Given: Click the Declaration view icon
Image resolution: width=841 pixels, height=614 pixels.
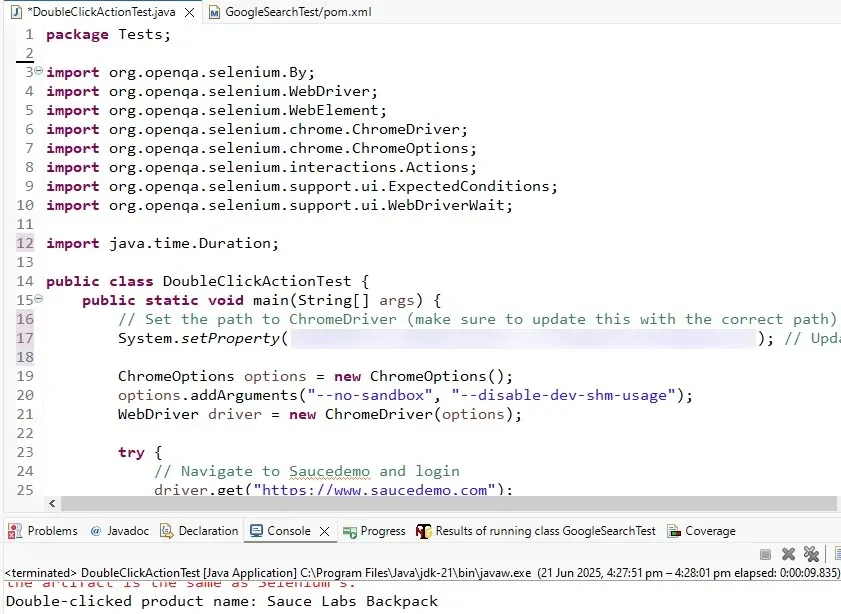Looking at the screenshot, I should [x=167, y=531].
